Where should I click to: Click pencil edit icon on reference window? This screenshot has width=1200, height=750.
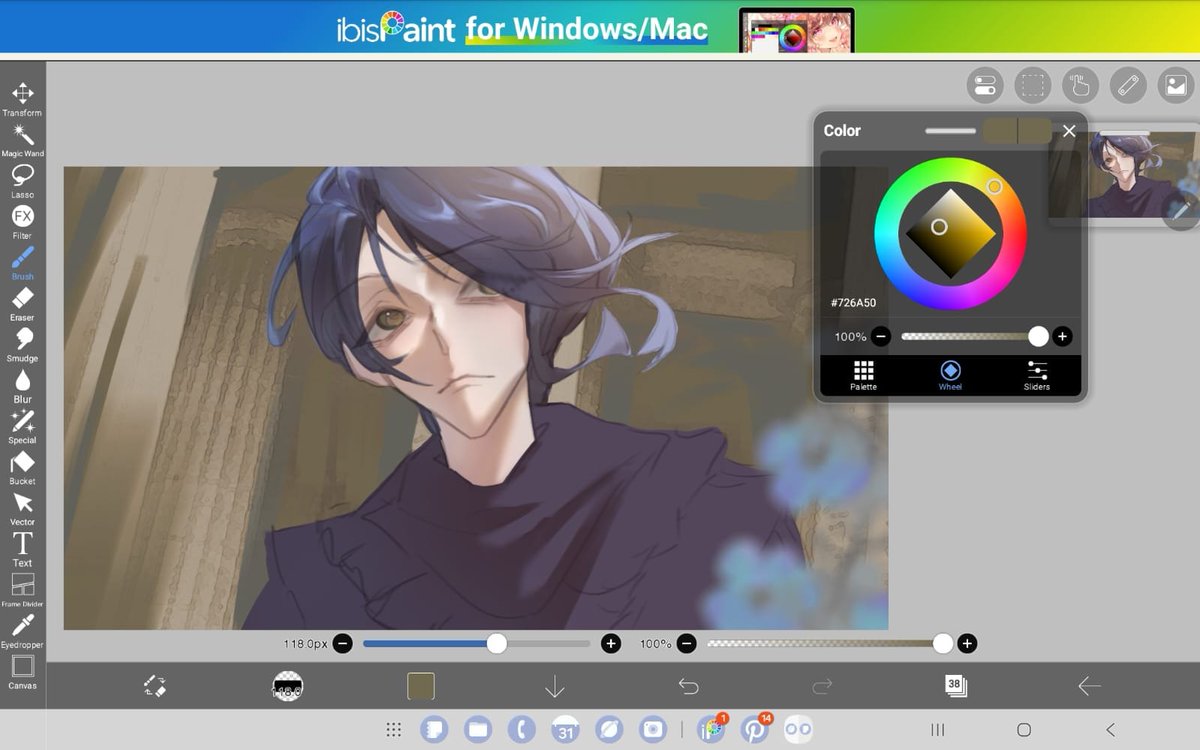[x=1180, y=210]
